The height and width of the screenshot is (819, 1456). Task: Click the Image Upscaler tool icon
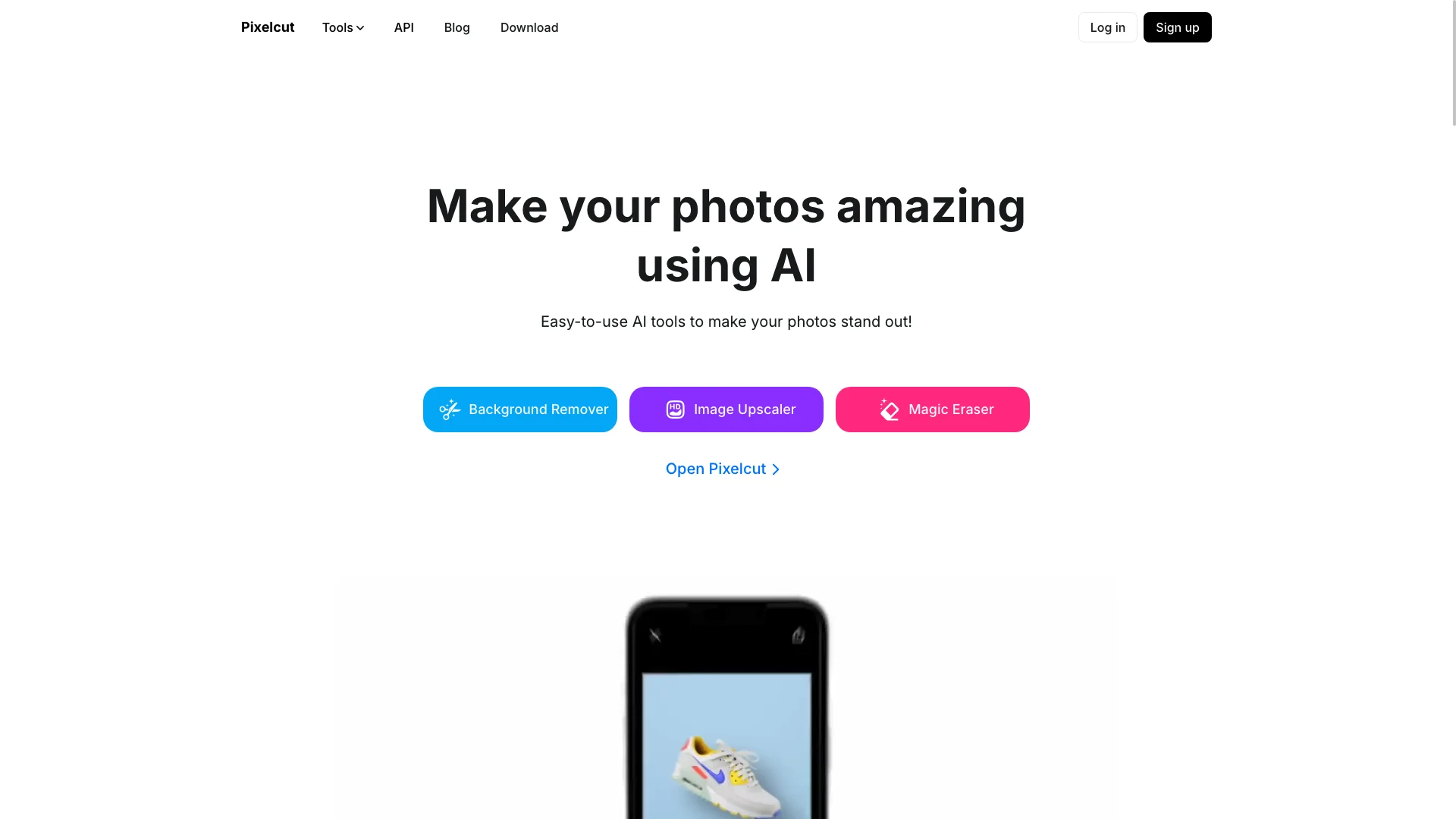[675, 409]
